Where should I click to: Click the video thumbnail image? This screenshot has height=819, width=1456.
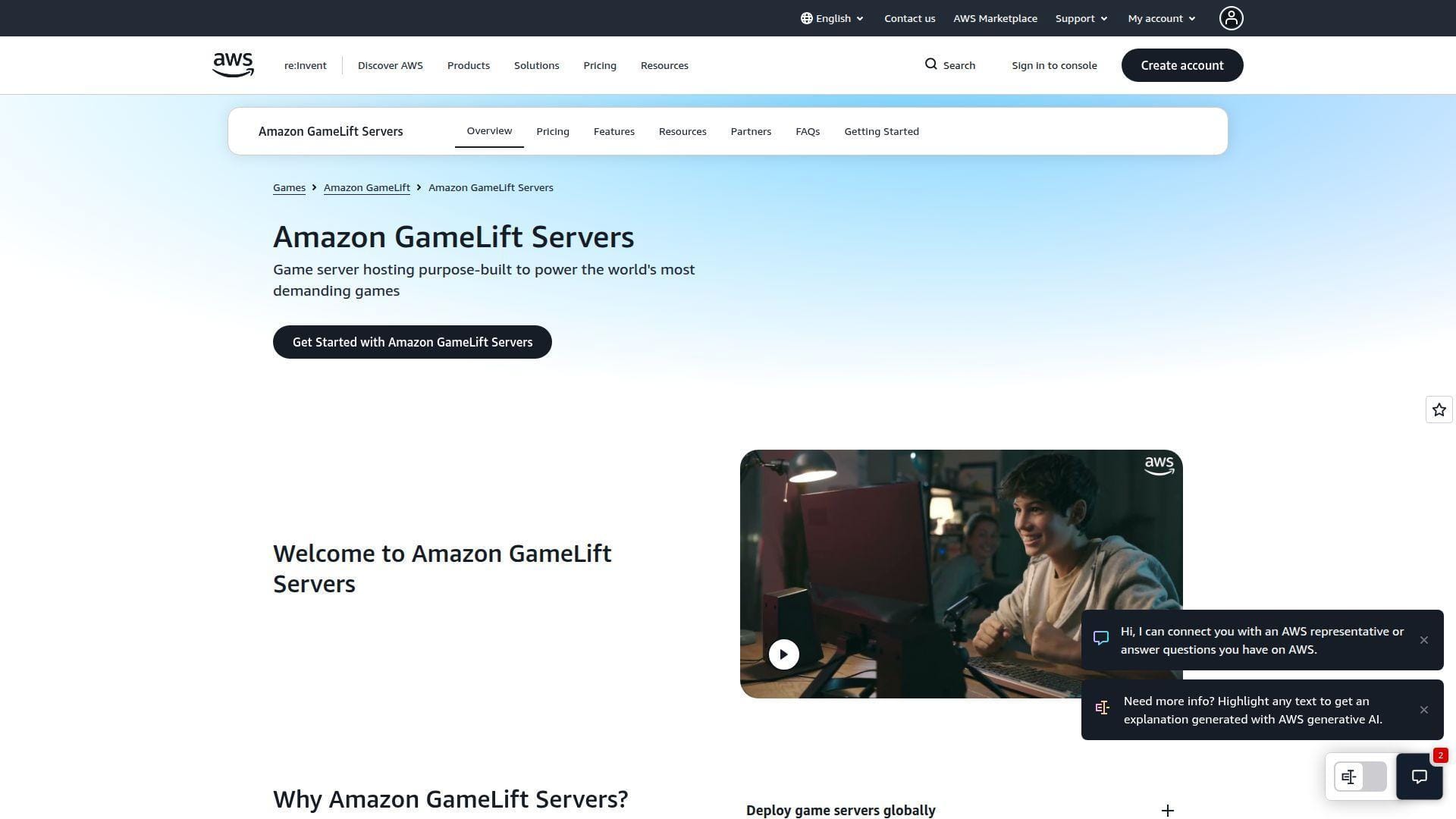tap(961, 574)
